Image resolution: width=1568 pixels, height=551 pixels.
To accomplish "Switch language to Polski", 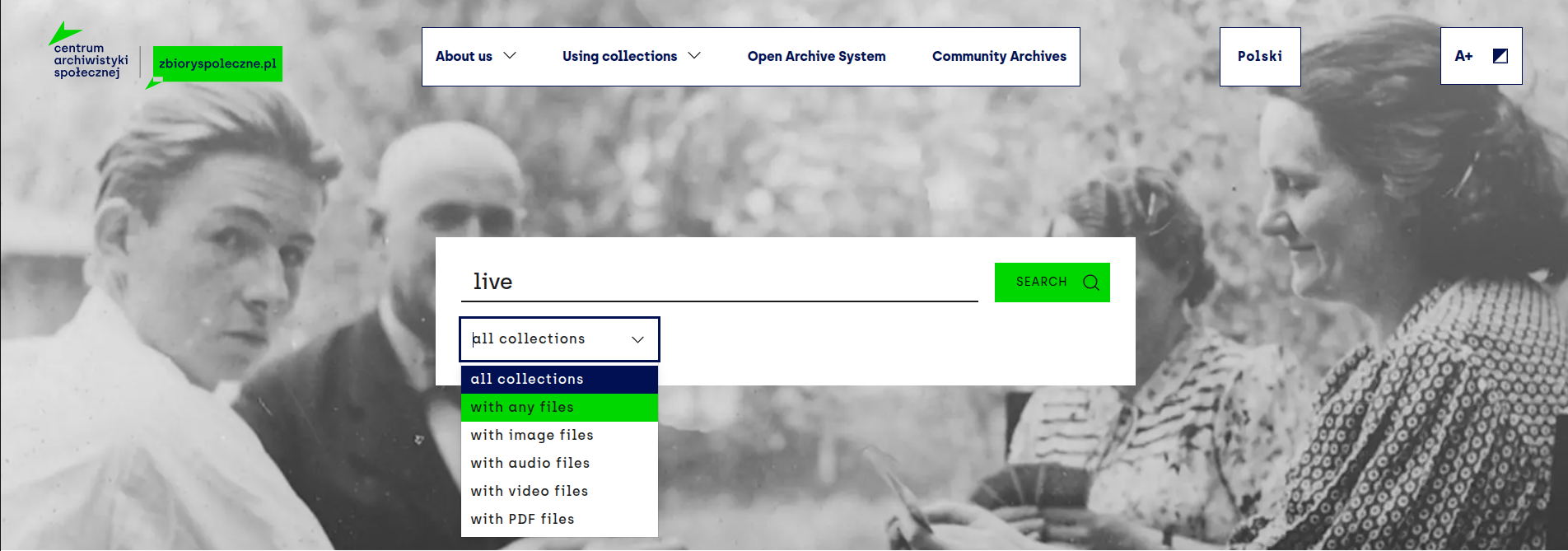I will (1259, 56).
